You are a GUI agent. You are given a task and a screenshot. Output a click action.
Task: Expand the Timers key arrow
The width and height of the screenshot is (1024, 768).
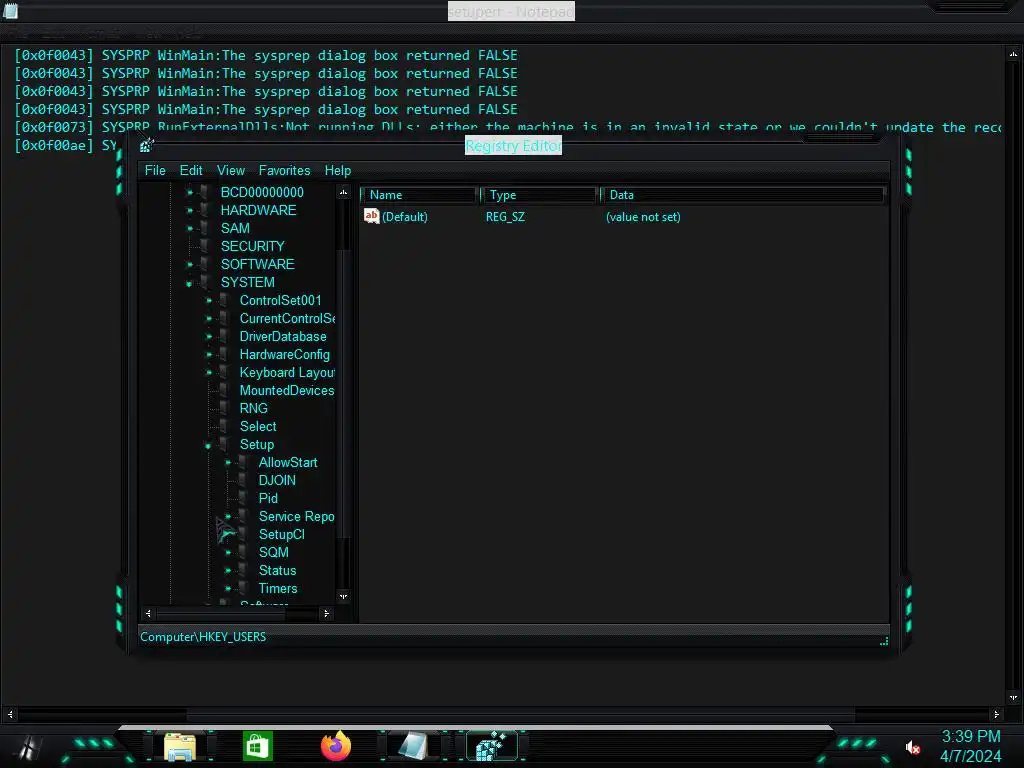pos(228,588)
